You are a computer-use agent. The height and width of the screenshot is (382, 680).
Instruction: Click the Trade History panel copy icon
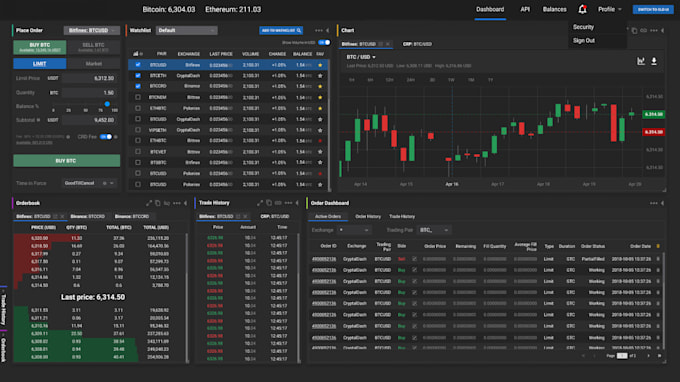tap(269, 202)
